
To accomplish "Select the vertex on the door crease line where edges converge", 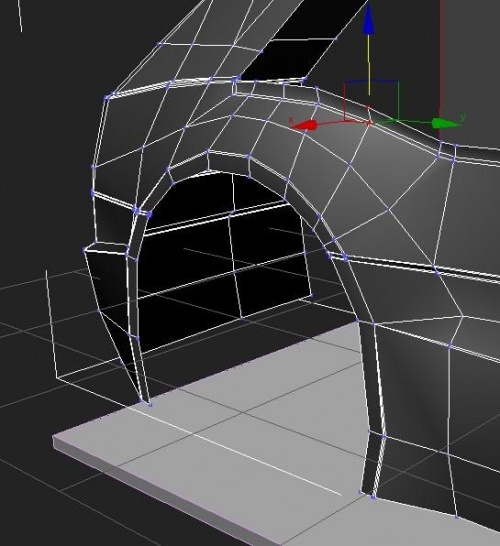I will click(x=435, y=267).
